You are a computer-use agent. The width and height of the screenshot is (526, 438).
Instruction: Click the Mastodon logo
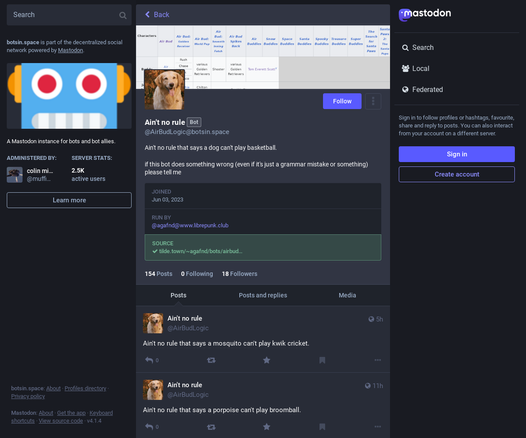(x=425, y=14)
